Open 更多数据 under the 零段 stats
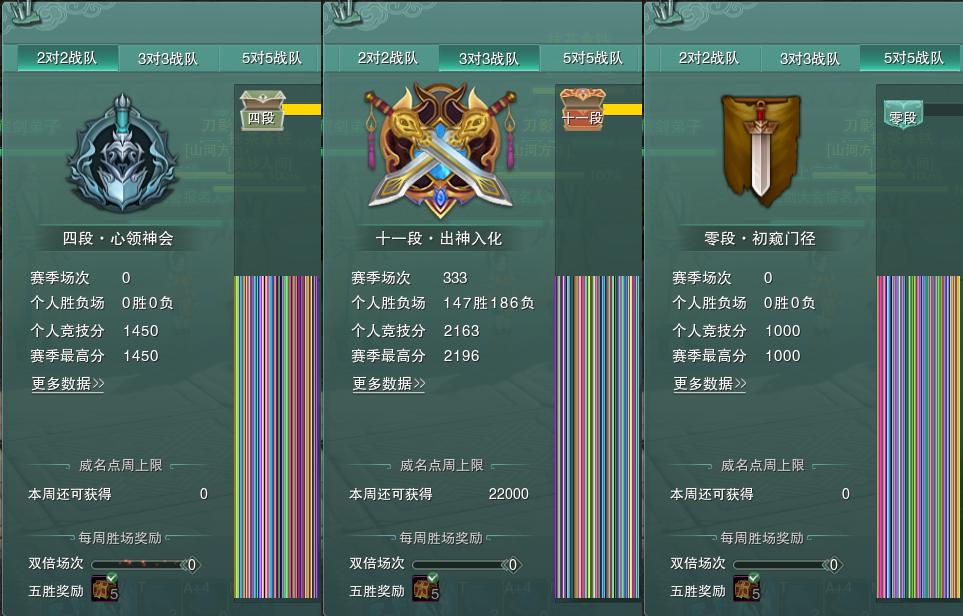 tap(710, 384)
